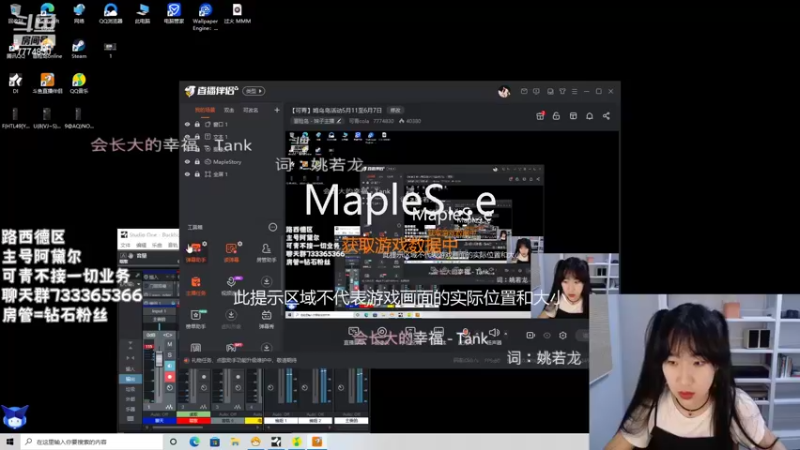Select the first orange scene tab
Viewport: 800px width, 450px height.
tap(205, 110)
